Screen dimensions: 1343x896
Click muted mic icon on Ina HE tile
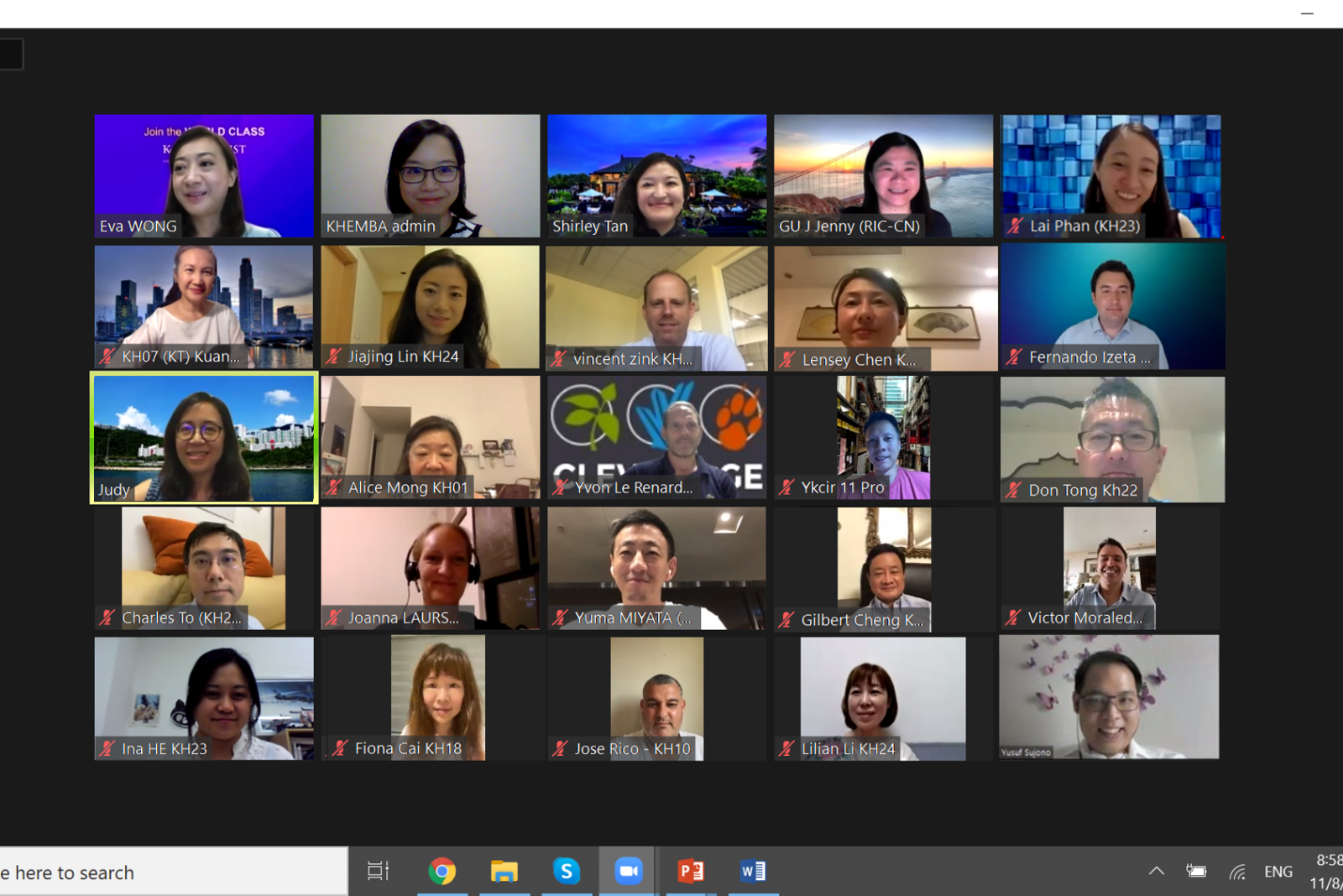pyautogui.click(x=107, y=748)
